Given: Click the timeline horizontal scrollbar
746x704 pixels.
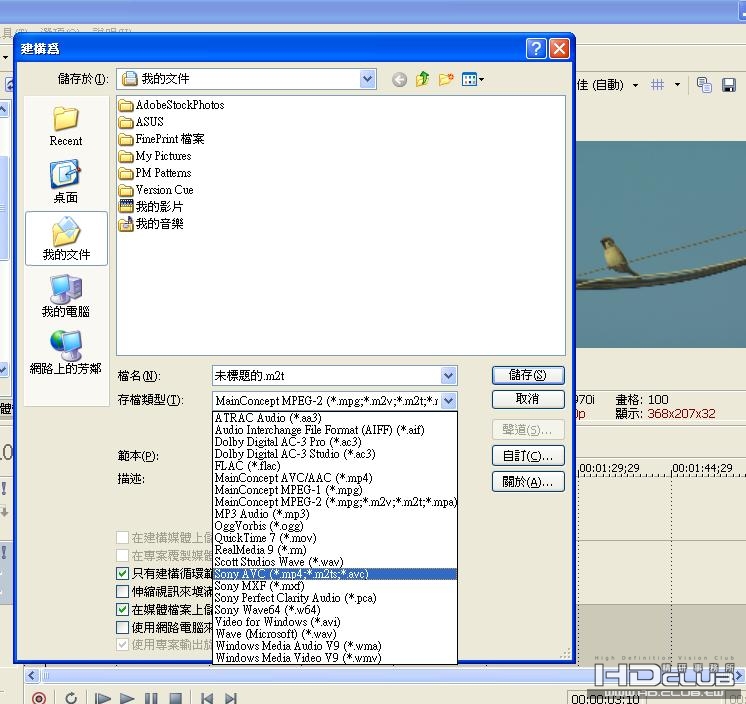Looking at the screenshot, I should 384,675.
